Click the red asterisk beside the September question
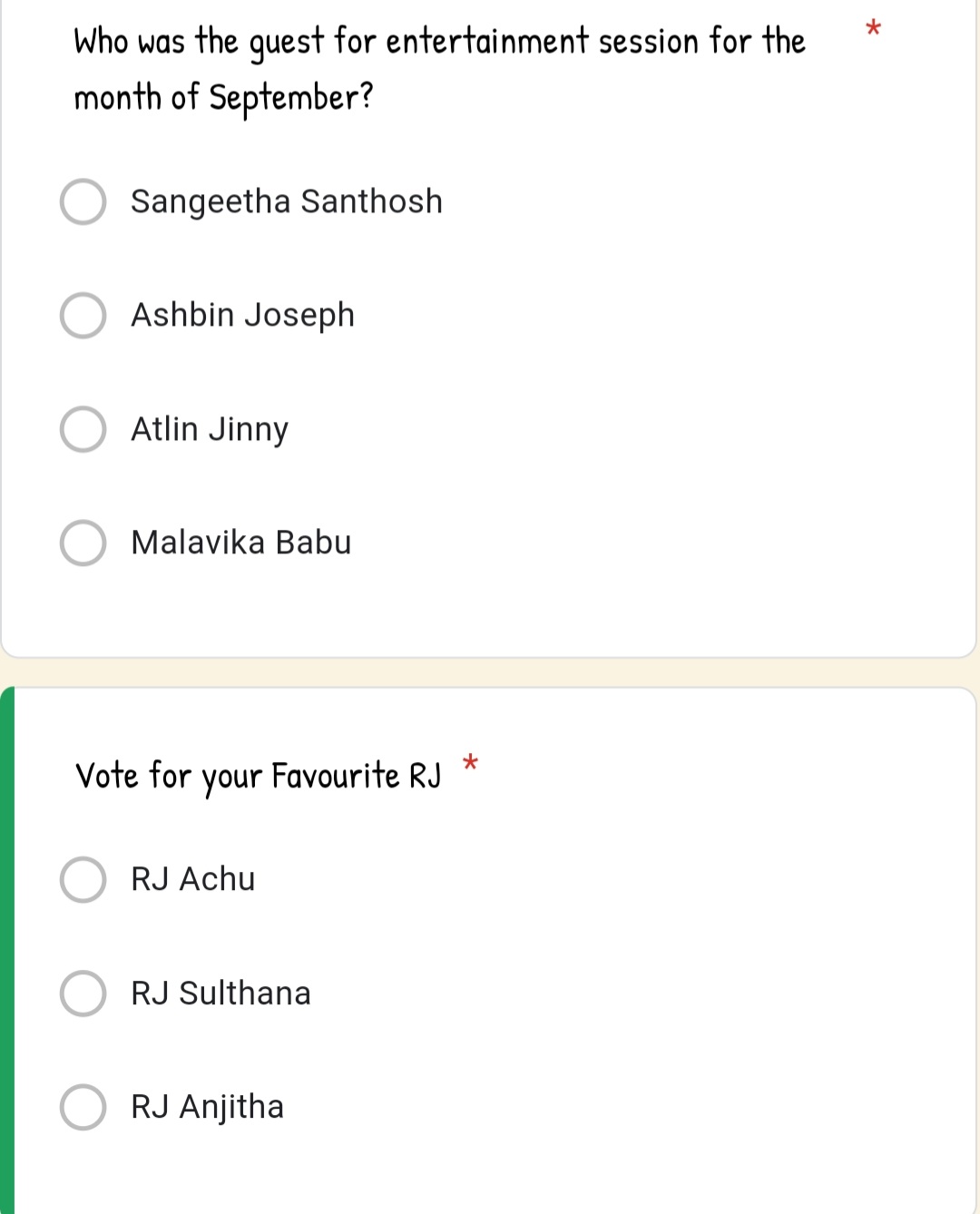 point(873,28)
